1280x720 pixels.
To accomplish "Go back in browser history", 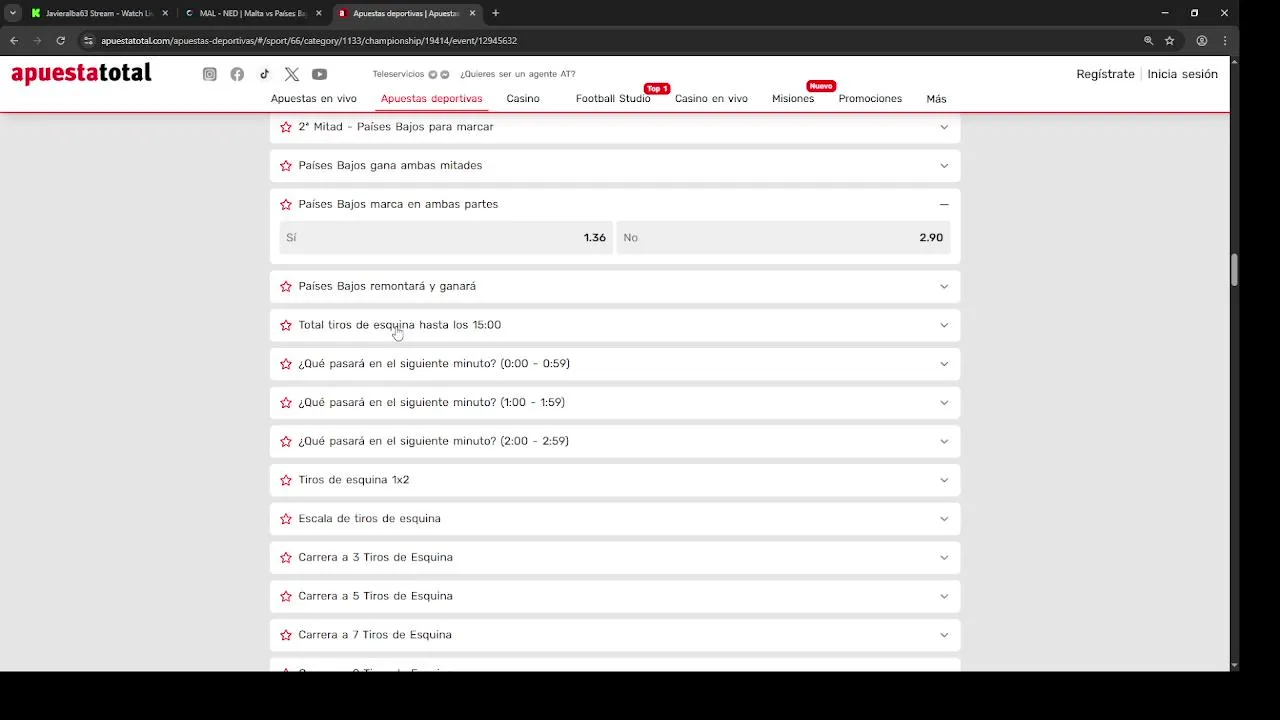I will 14,41.
